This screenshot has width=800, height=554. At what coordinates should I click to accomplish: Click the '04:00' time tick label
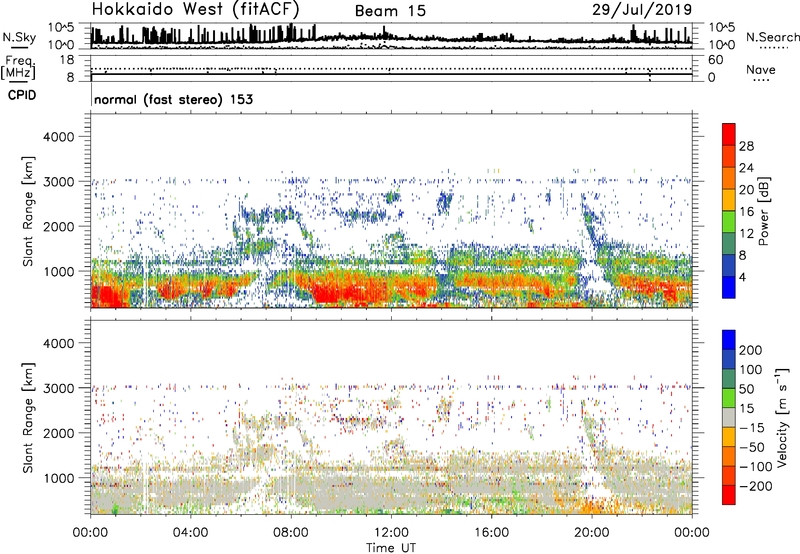(x=190, y=533)
